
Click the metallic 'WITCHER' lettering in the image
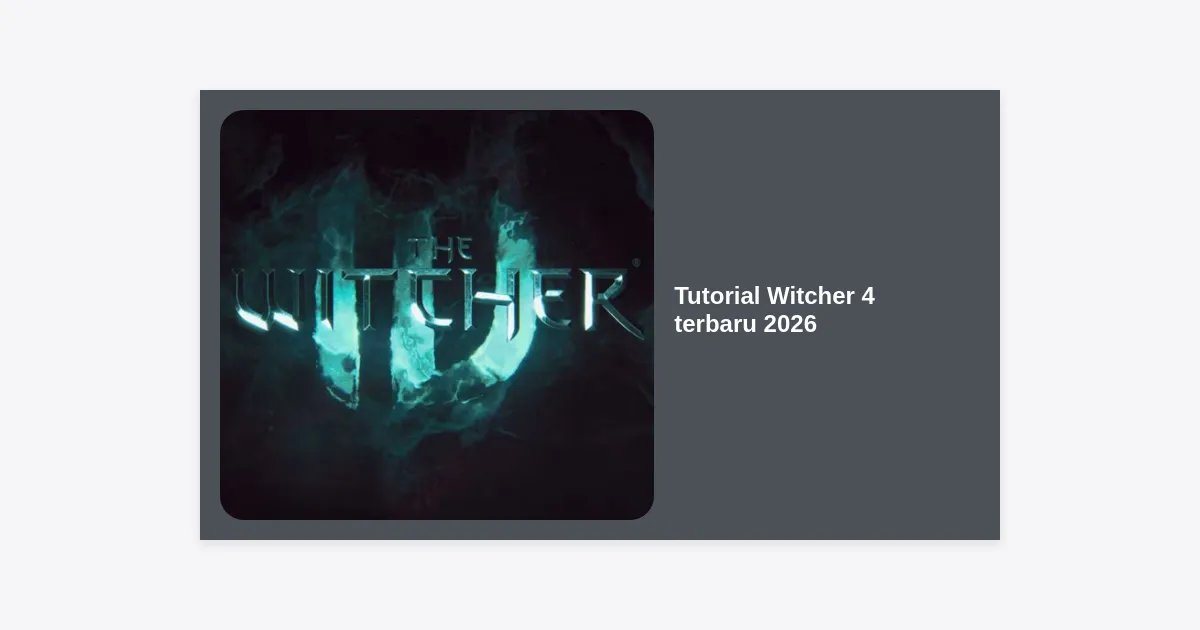pyautogui.click(x=437, y=300)
